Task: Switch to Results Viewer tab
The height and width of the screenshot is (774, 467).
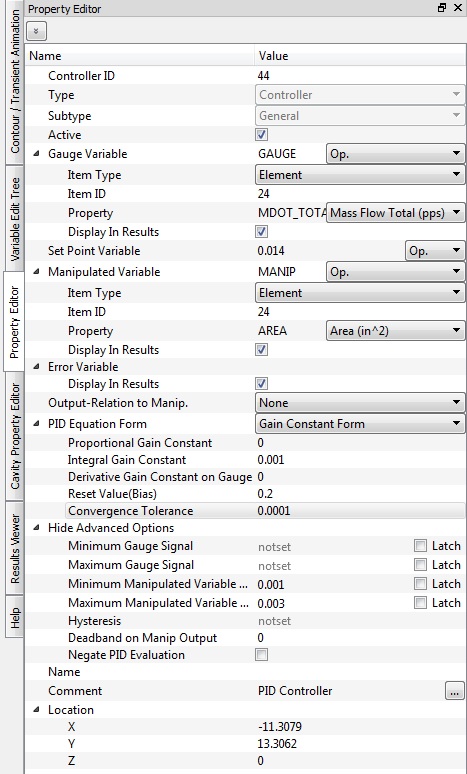Action: (14, 548)
